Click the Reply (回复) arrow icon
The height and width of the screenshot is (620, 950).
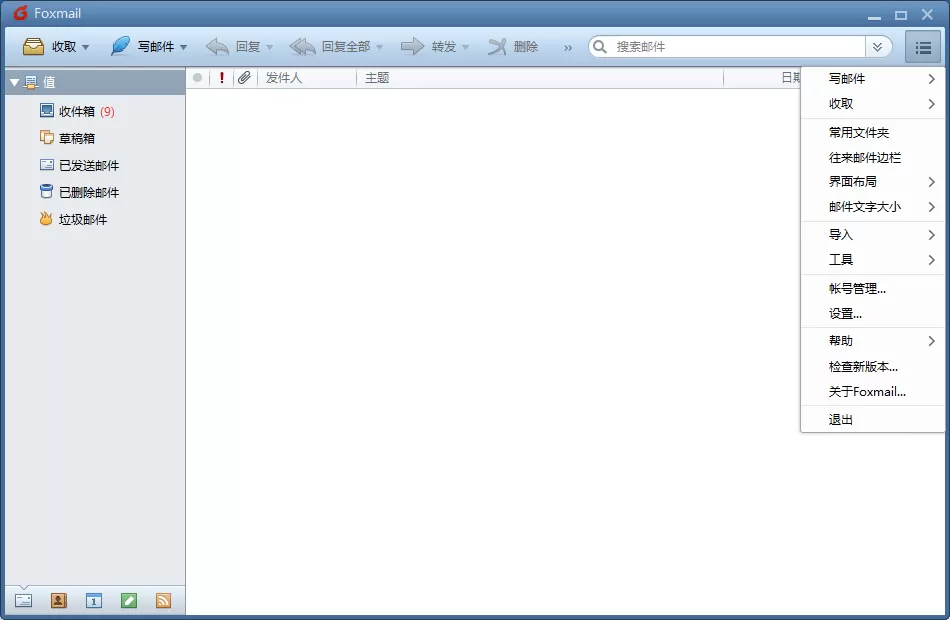click(x=217, y=46)
